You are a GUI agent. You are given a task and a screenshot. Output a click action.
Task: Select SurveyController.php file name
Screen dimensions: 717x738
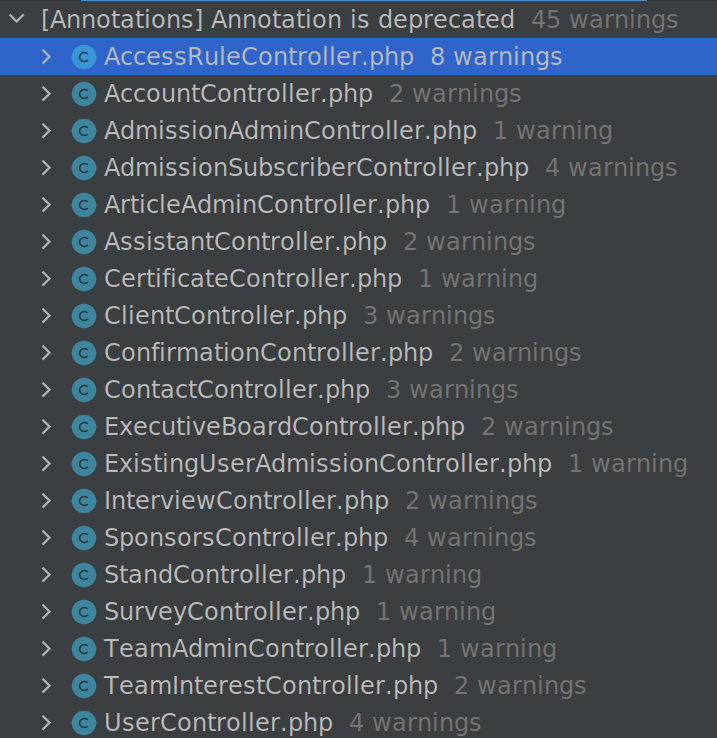point(232,612)
